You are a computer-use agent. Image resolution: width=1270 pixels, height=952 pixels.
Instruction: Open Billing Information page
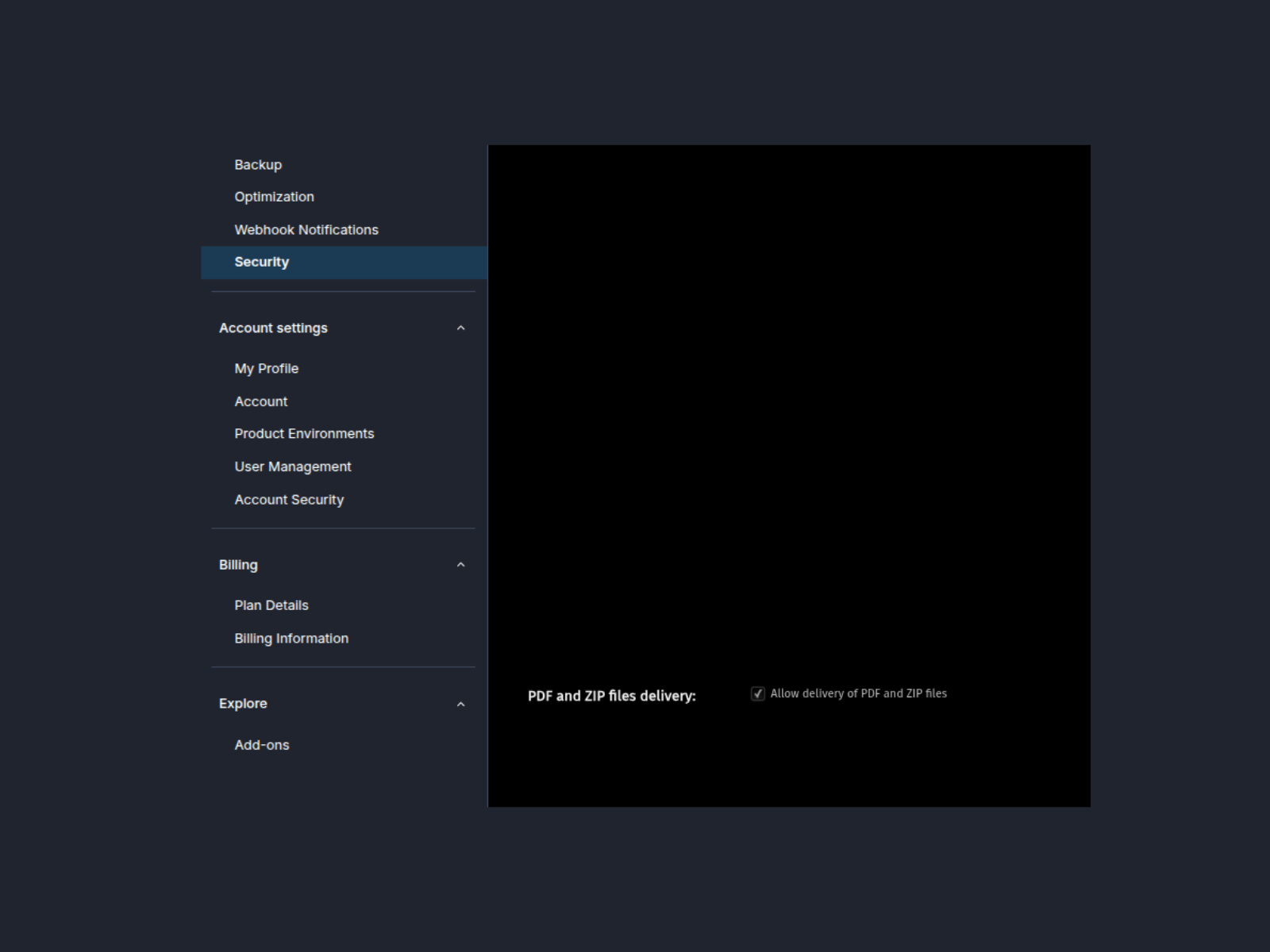tap(291, 639)
